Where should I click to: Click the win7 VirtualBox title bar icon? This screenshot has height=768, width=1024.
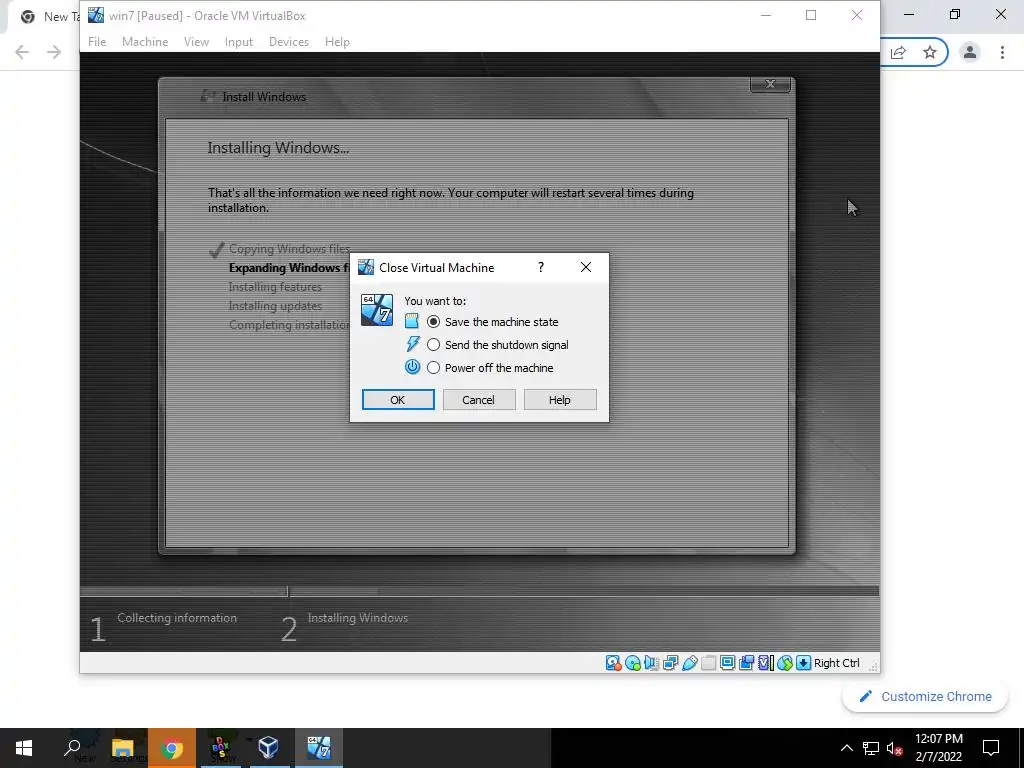[x=96, y=15]
